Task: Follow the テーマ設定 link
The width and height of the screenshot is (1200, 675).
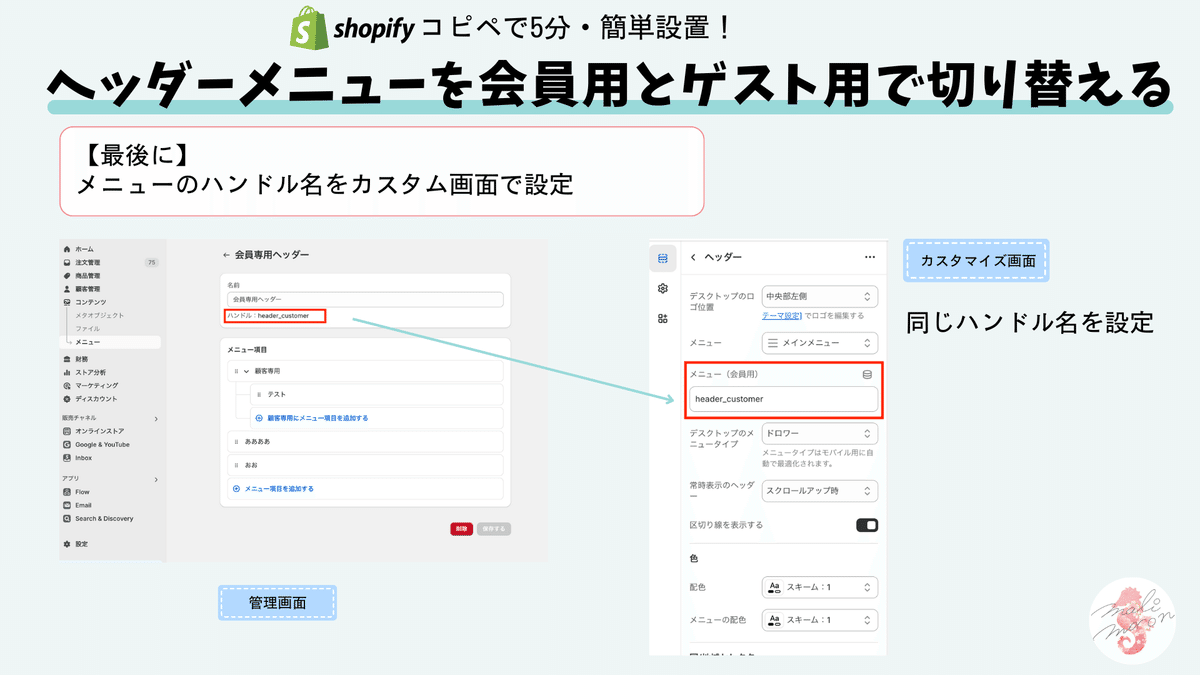Action: (x=782, y=315)
